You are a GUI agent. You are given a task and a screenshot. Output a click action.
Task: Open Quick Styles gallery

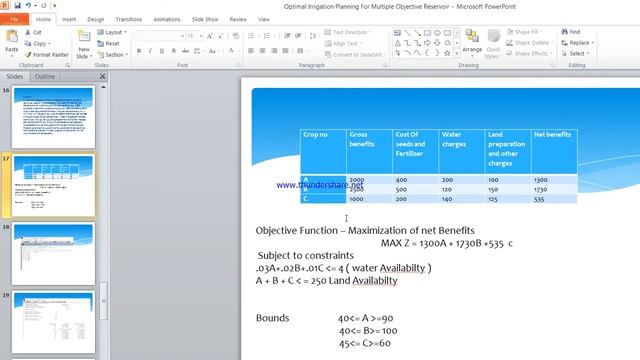click(x=493, y=44)
